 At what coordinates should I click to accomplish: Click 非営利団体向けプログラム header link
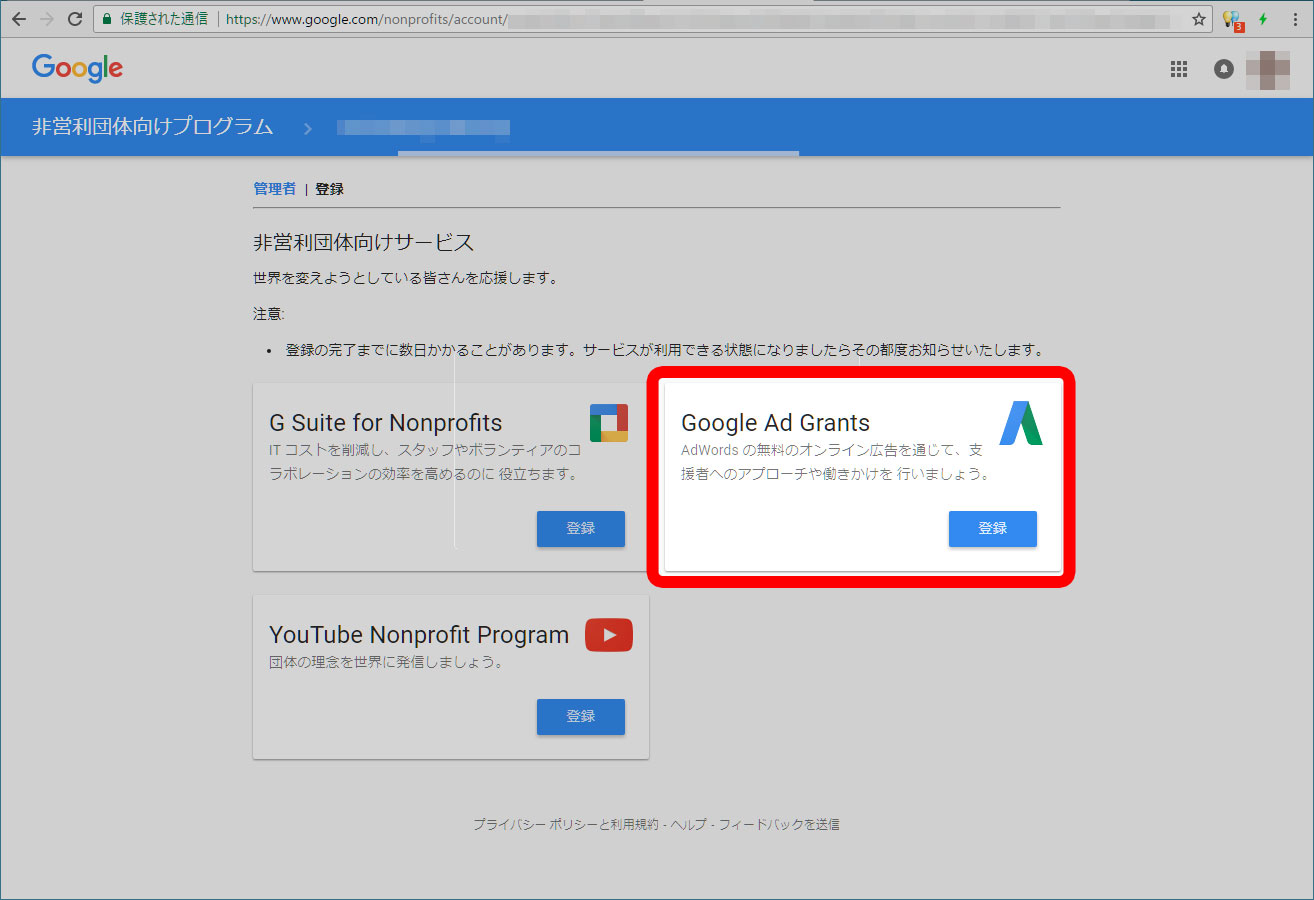click(x=153, y=127)
